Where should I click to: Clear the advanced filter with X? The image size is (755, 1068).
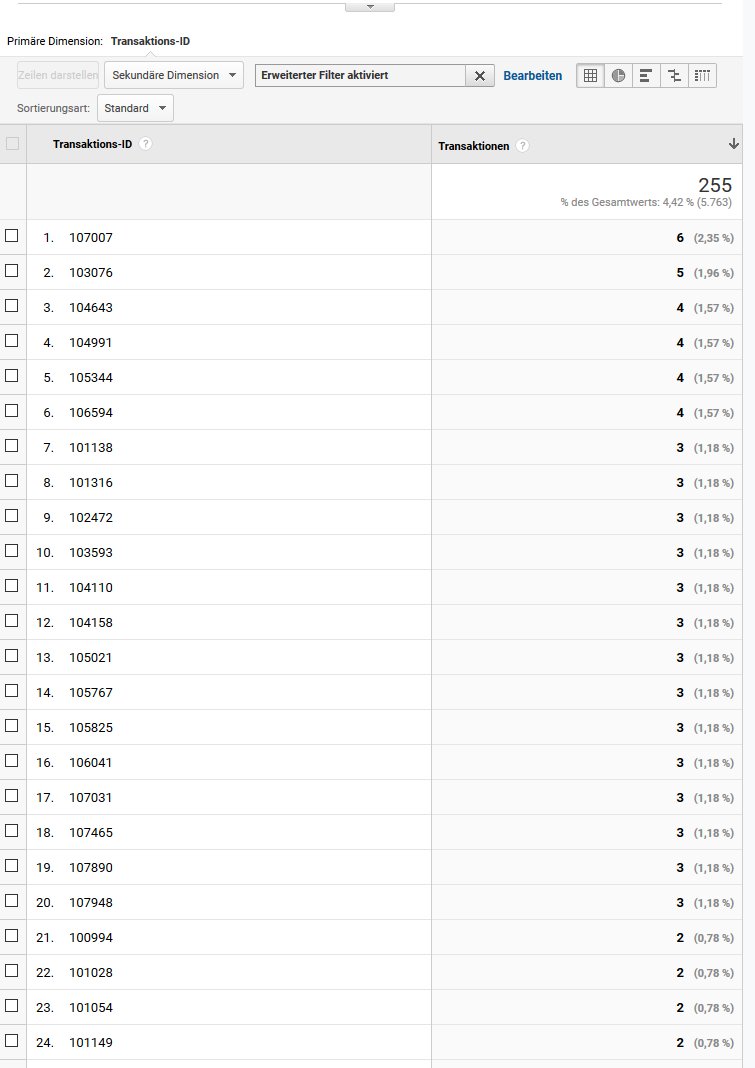click(x=479, y=76)
